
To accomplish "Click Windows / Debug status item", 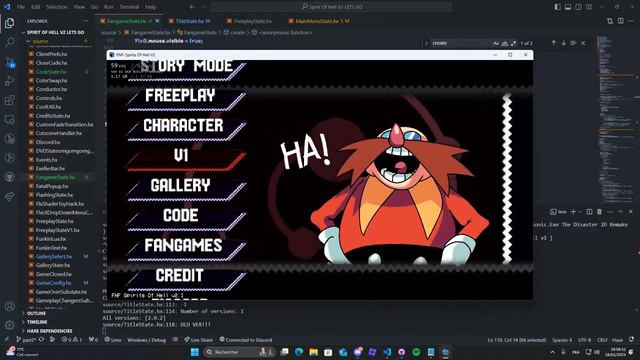I will click(147, 340).
